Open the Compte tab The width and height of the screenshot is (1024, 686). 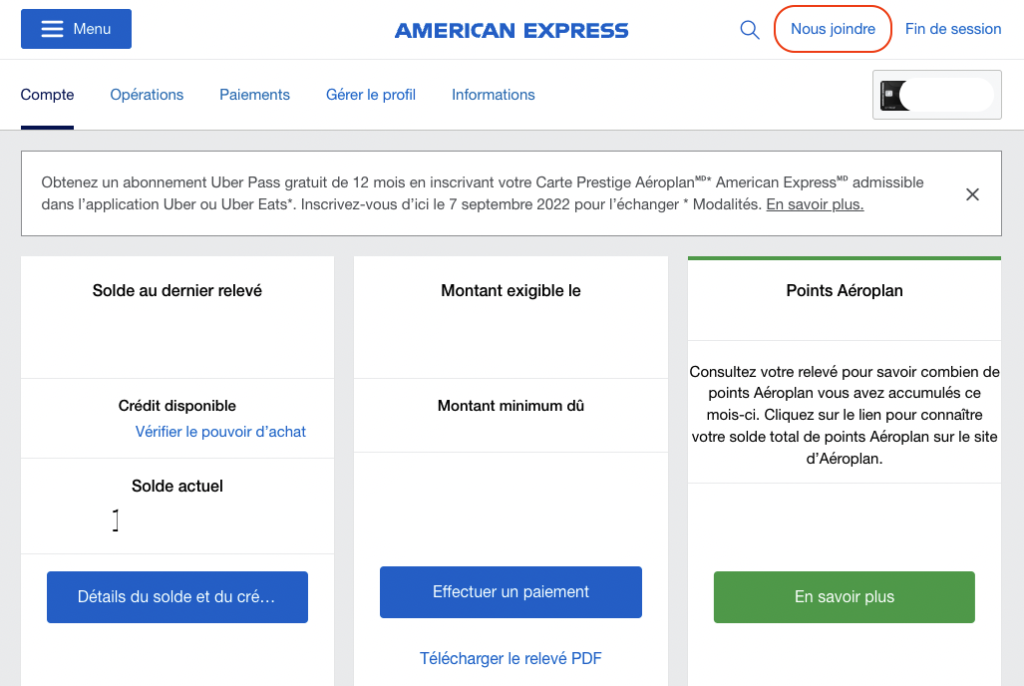(47, 94)
